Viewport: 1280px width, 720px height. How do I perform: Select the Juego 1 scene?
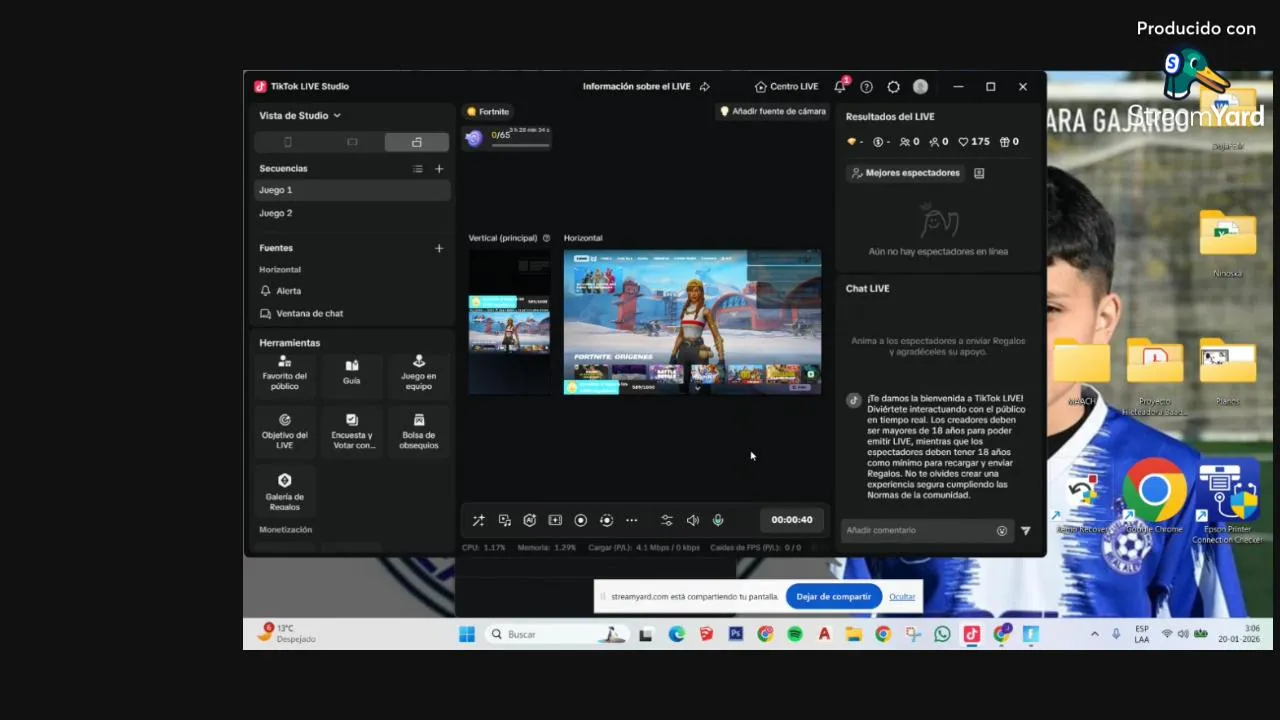[x=352, y=190]
